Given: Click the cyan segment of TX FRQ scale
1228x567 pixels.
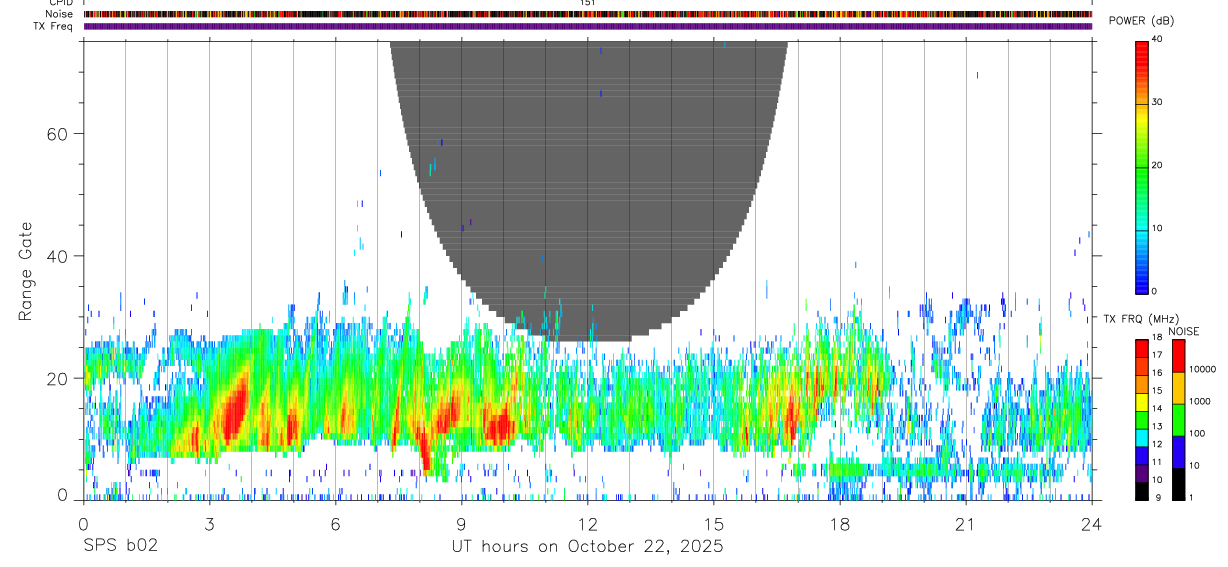Looking at the screenshot, I should 1142,438.
